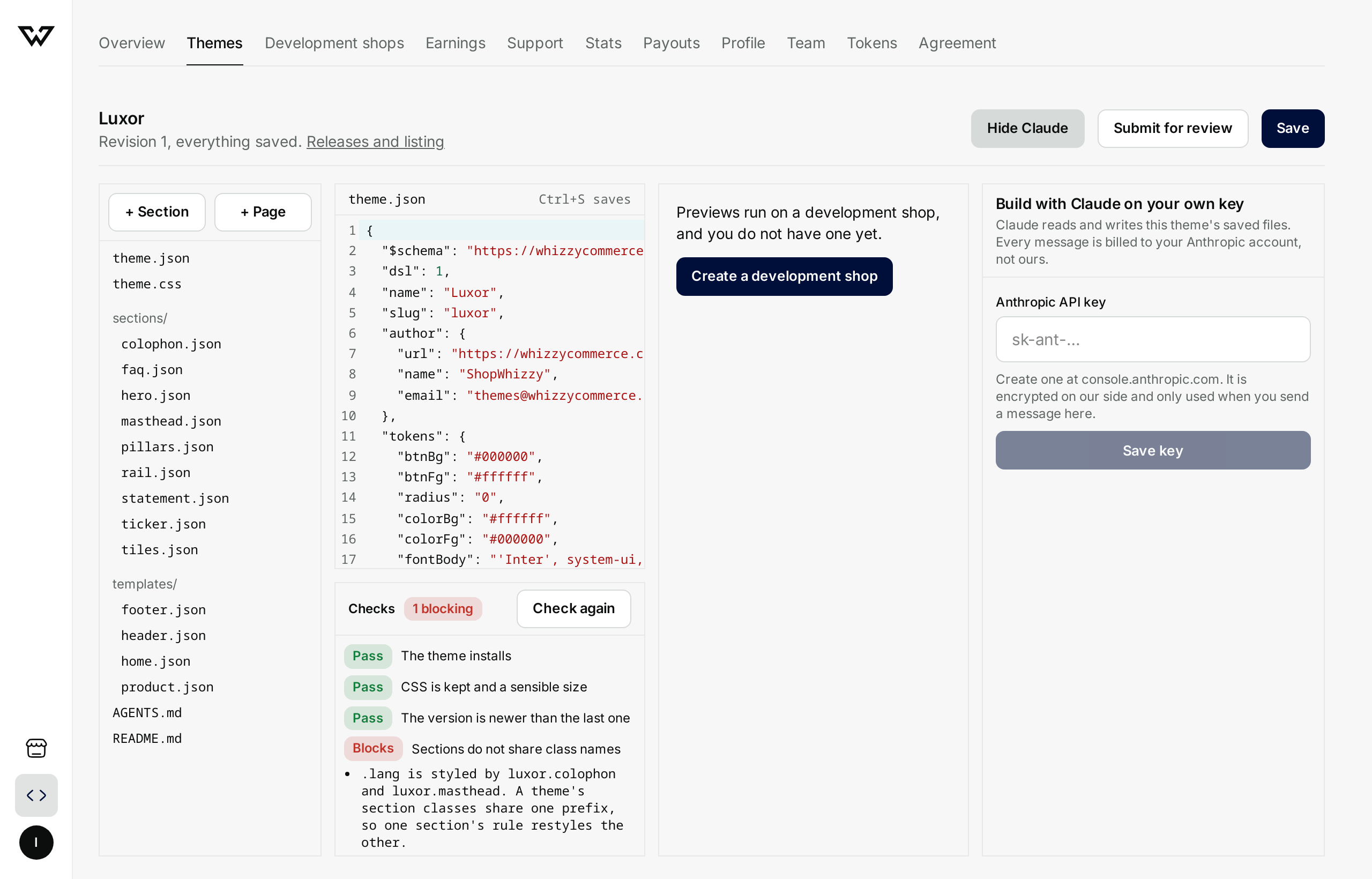
Task: Add a new Page
Action: [x=263, y=212]
